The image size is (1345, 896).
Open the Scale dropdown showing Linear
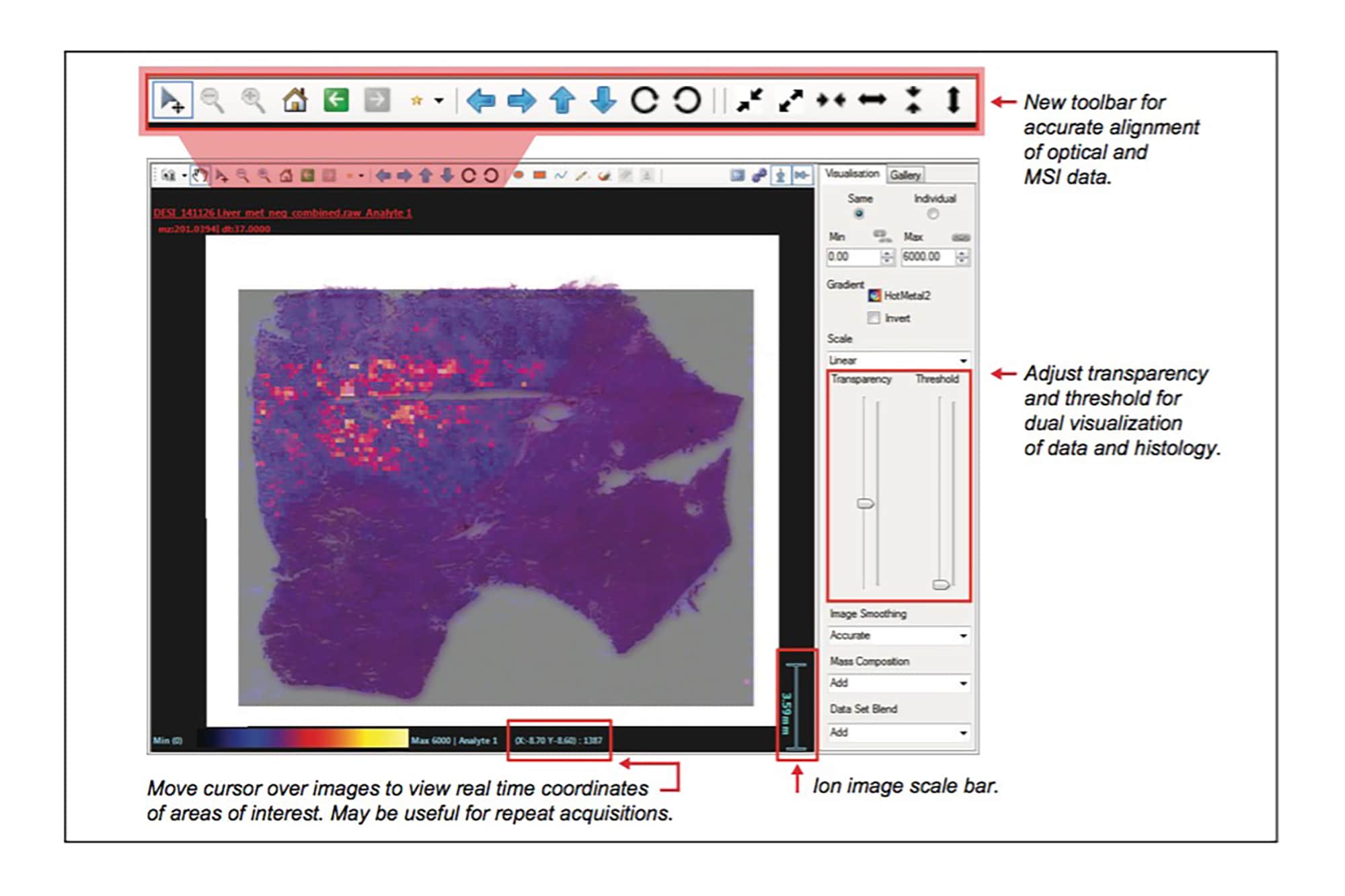898,360
